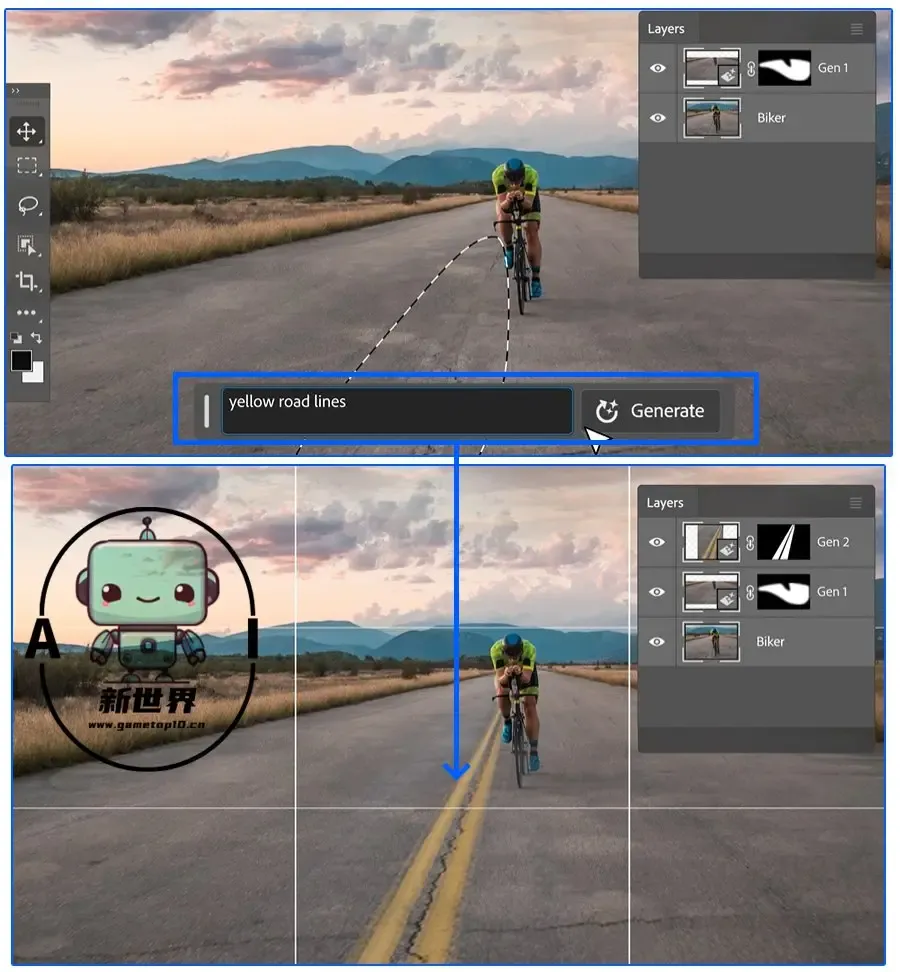Click the mask link icon on the Gen 2 layer
This screenshot has width=900, height=972.
pos(750,543)
